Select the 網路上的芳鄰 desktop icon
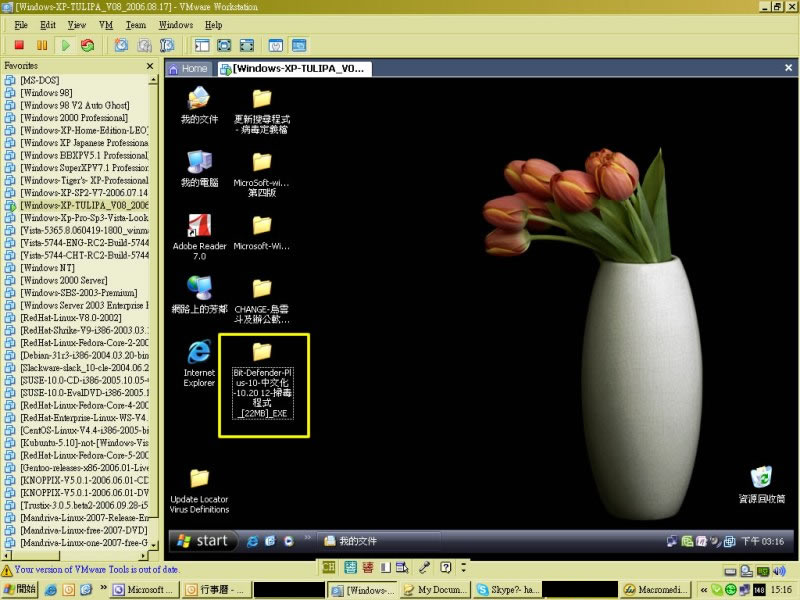Viewport: 800px width, 600px height. coord(199,295)
